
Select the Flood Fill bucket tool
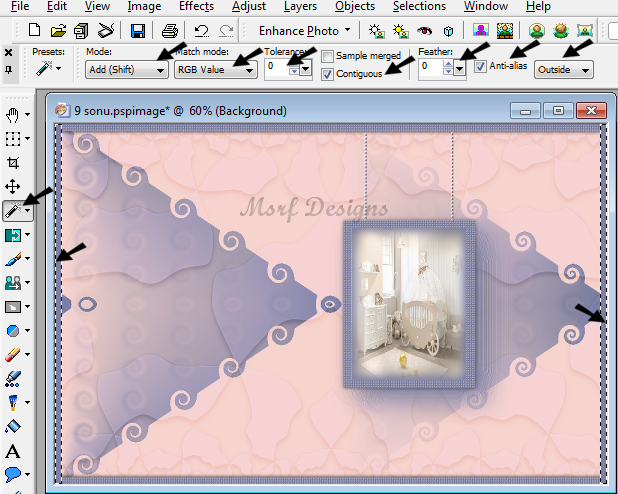coord(12,427)
